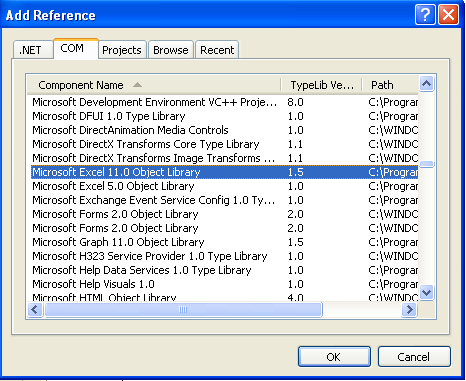This screenshot has width=466, height=381.
Task: Click the path cell of Help Visuals 1.0 row
Action: click(x=393, y=284)
